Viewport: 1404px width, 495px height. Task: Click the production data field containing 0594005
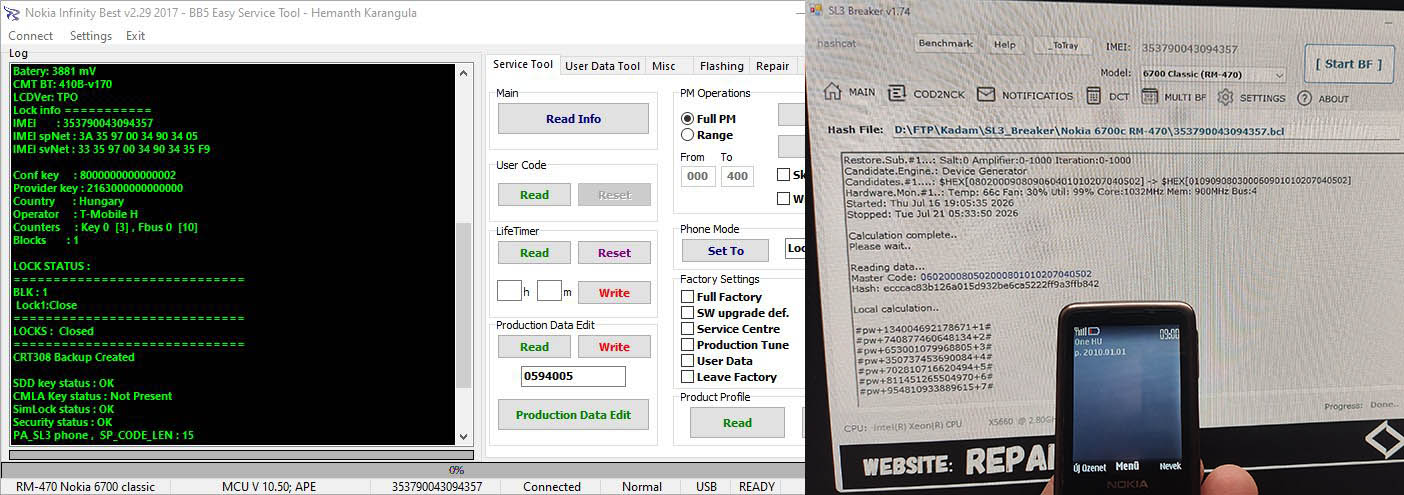[x=573, y=377]
